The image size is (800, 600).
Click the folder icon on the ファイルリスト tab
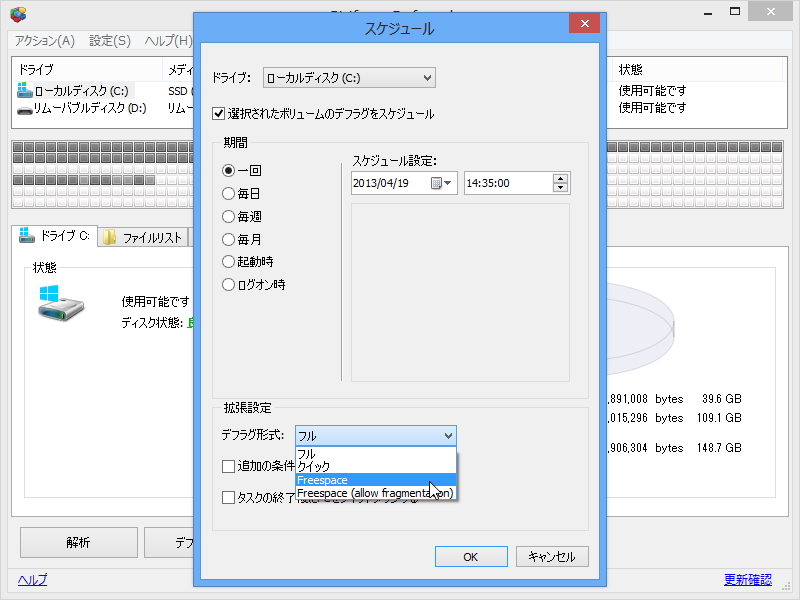tap(108, 236)
